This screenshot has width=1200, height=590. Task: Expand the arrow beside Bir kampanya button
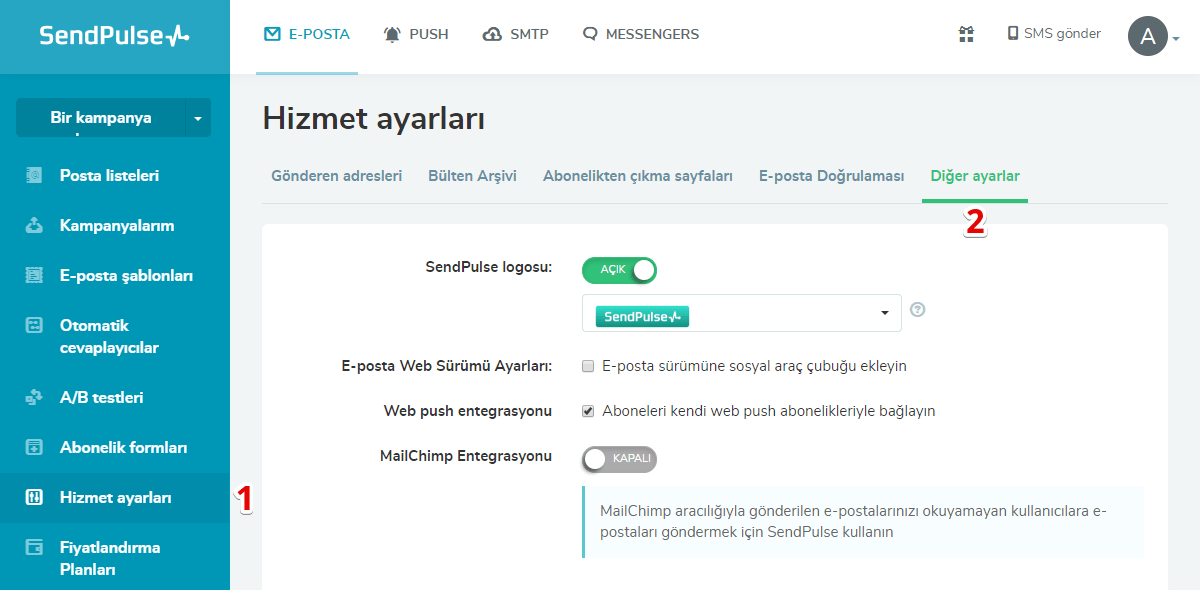pos(198,118)
